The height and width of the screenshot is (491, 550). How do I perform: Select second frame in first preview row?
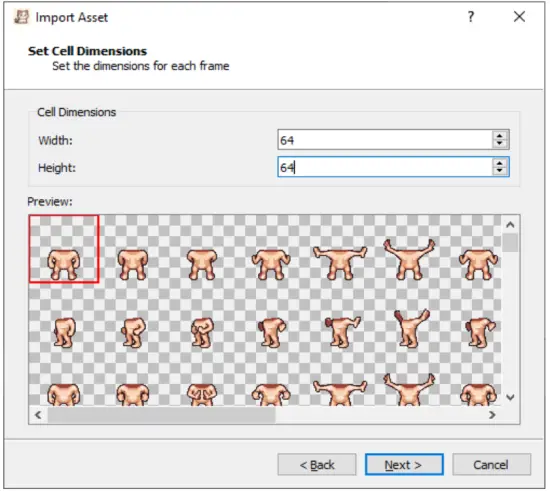point(133,264)
